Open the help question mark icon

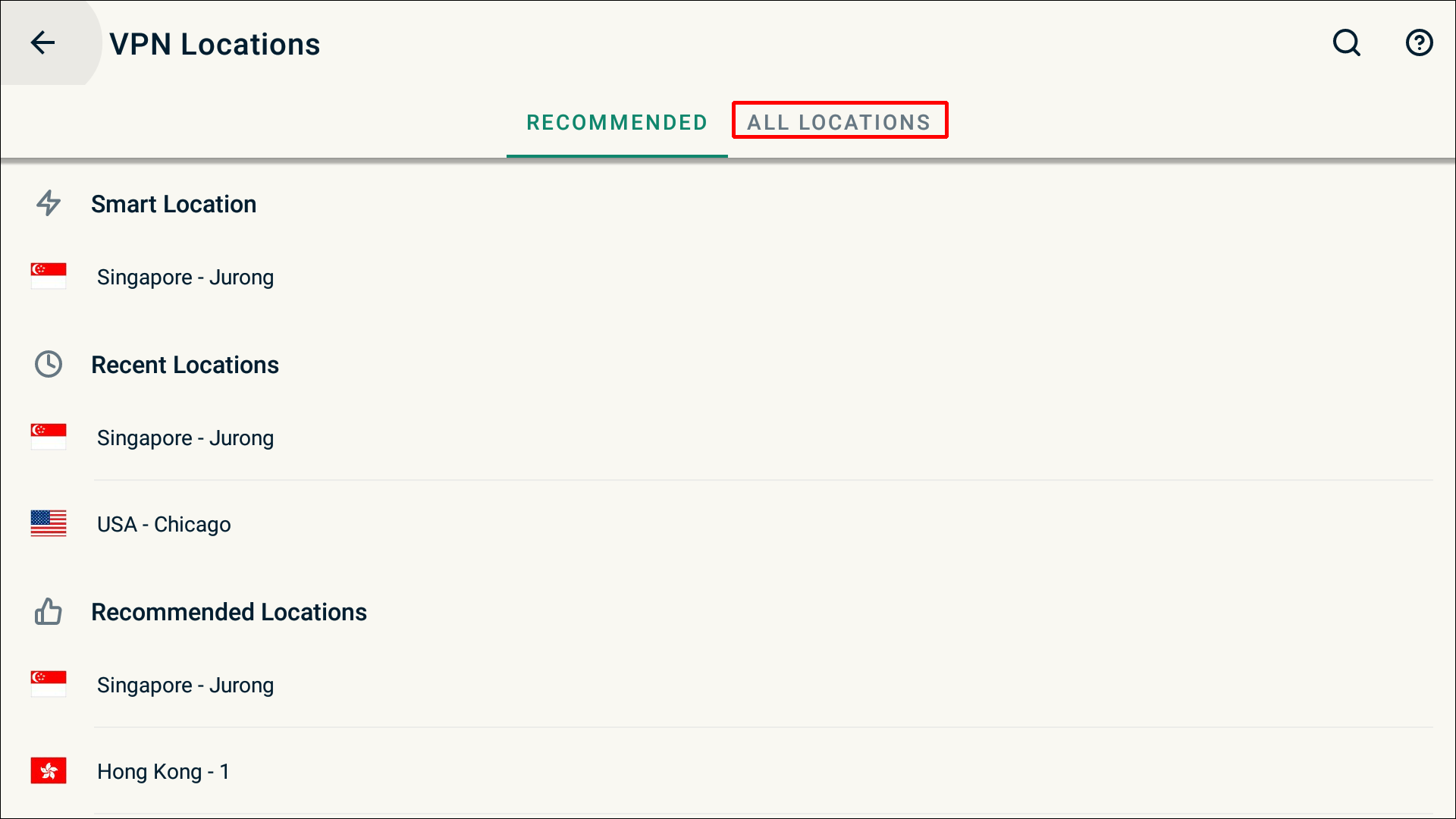(x=1419, y=43)
